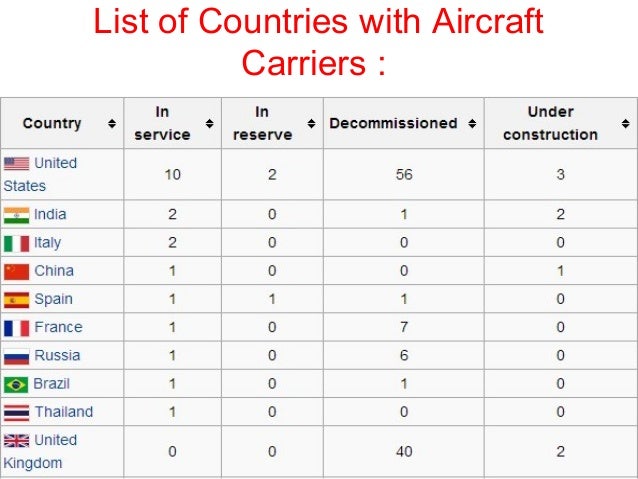Click the Italy flag icon

pos(17,243)
